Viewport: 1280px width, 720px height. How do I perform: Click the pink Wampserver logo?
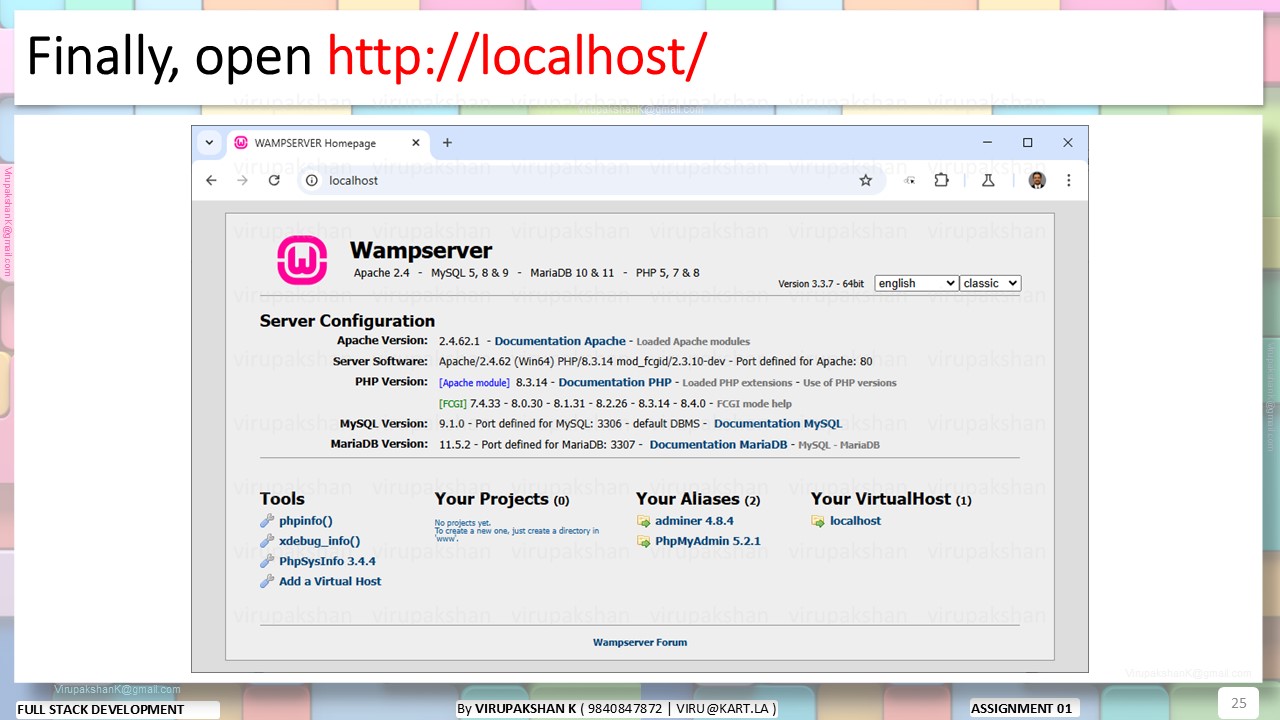click(302, 260)
